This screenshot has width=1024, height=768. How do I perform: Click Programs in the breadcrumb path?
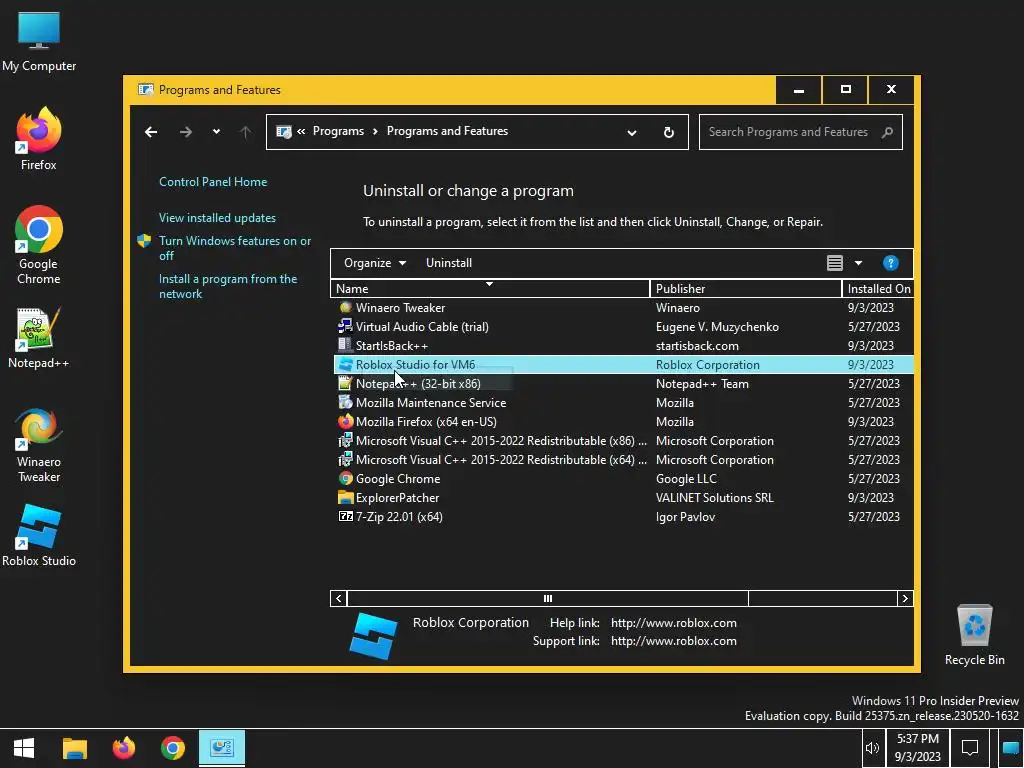(x=338, y=131)
